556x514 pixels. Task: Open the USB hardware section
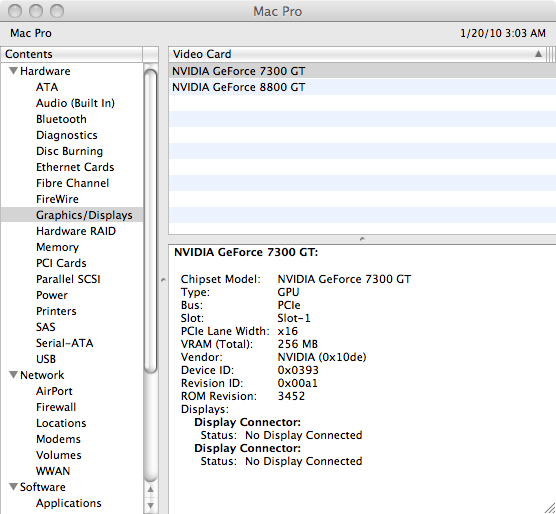click(46, 359)
